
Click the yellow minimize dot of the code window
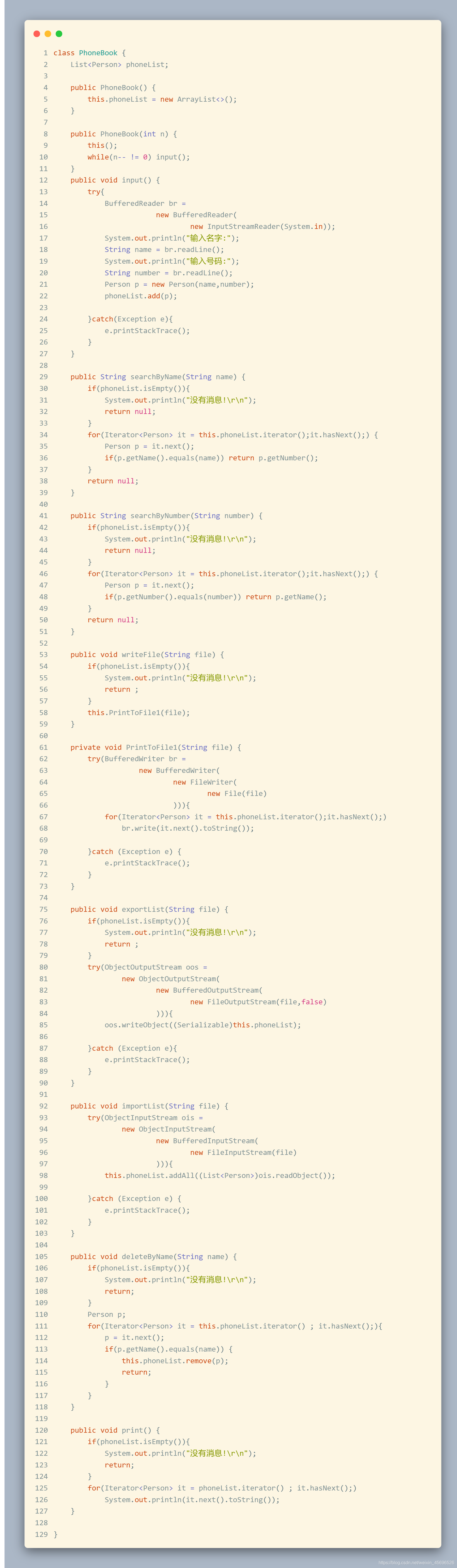click(x=48, y=34)
